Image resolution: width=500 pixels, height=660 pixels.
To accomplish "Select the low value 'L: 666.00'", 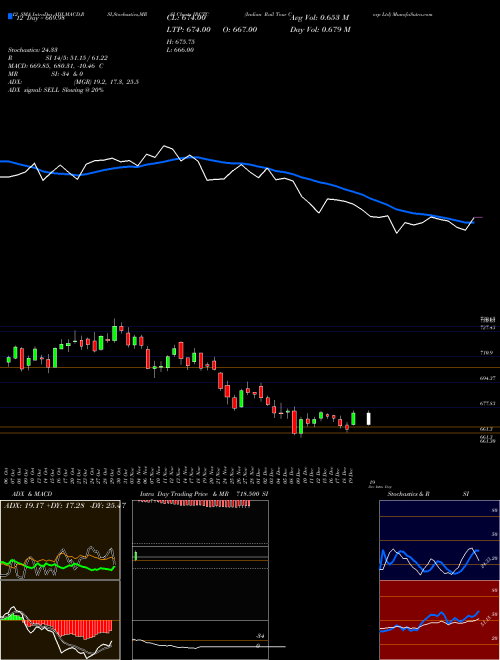I will pyautogui.click(x=181, y=50).
